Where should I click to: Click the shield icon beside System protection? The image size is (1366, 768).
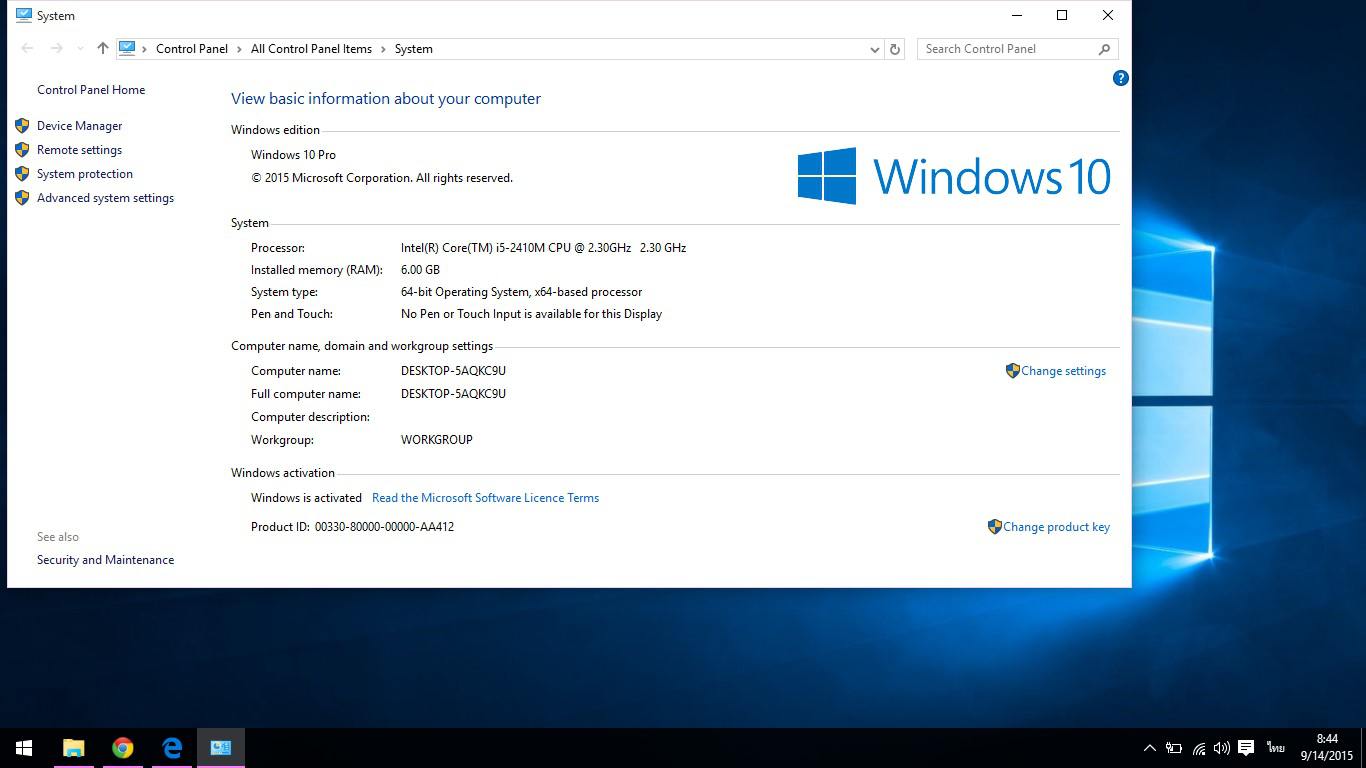tap(22, 174)
